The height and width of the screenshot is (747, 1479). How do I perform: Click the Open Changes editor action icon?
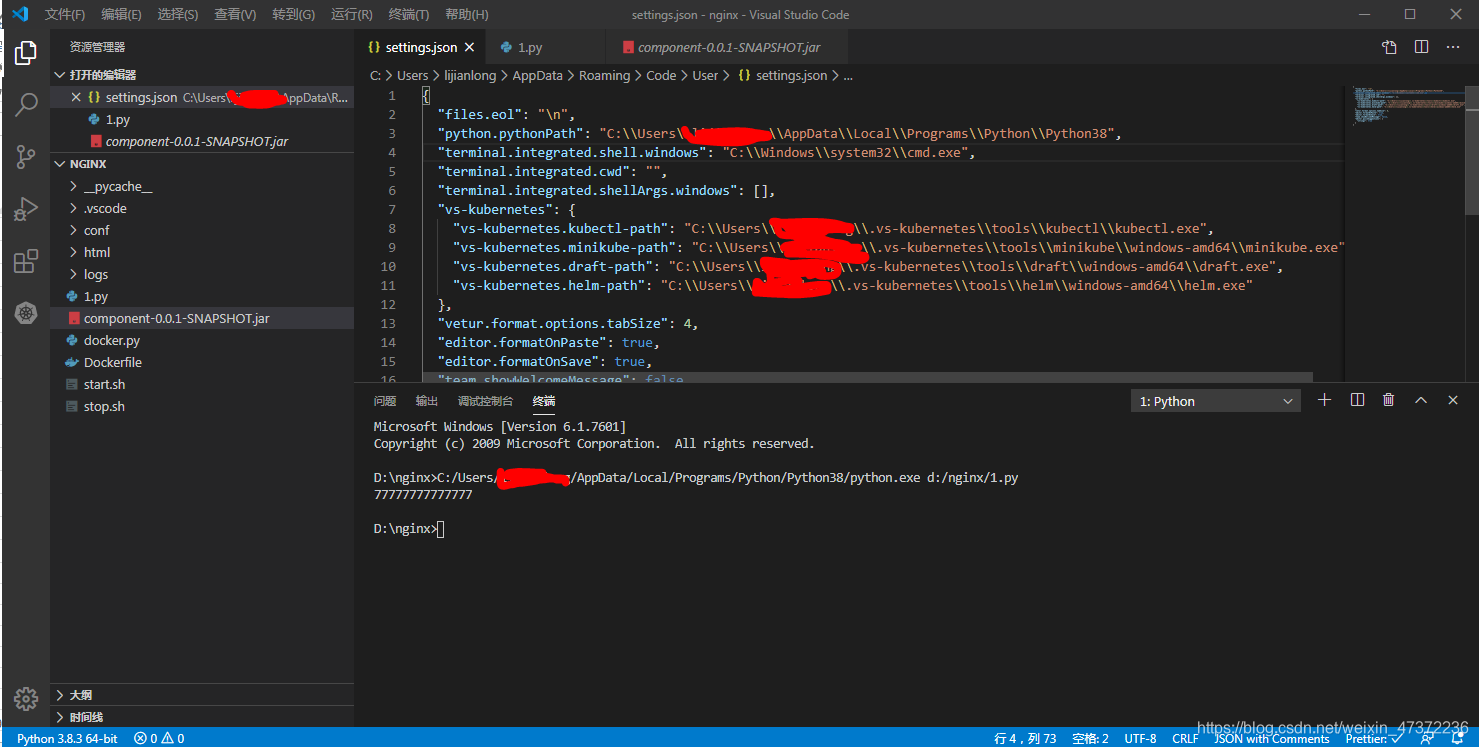pyautogui.click(x=1389, y=47)
